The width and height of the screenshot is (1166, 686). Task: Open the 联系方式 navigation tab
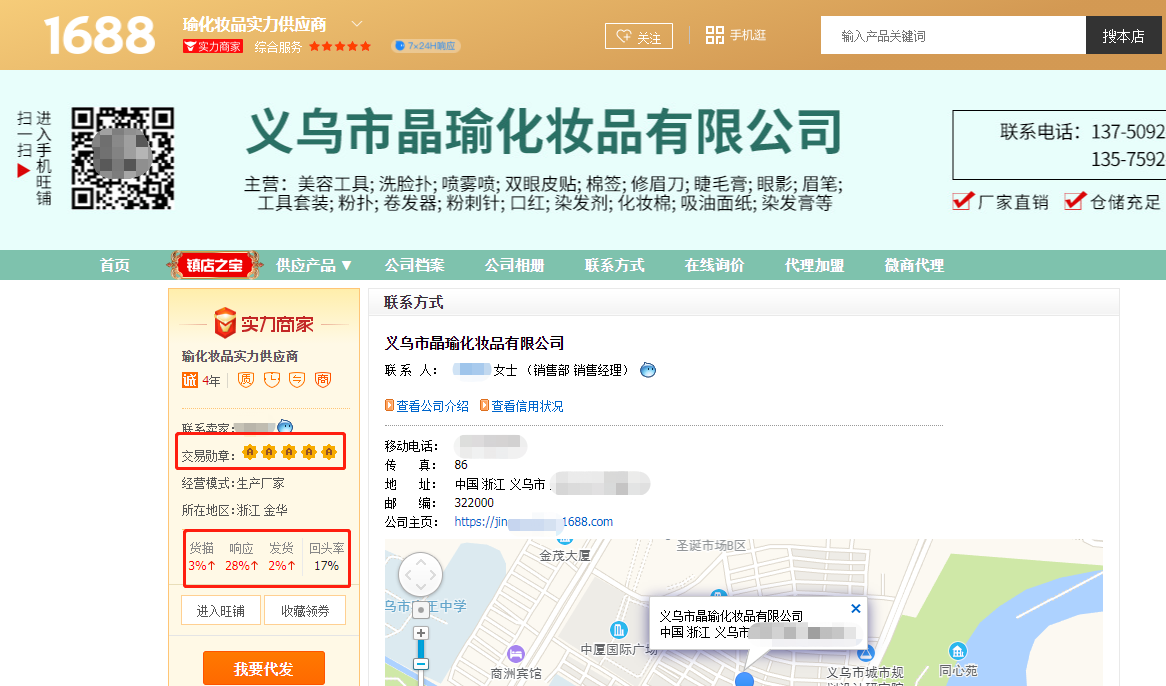(x=614, y=265)
